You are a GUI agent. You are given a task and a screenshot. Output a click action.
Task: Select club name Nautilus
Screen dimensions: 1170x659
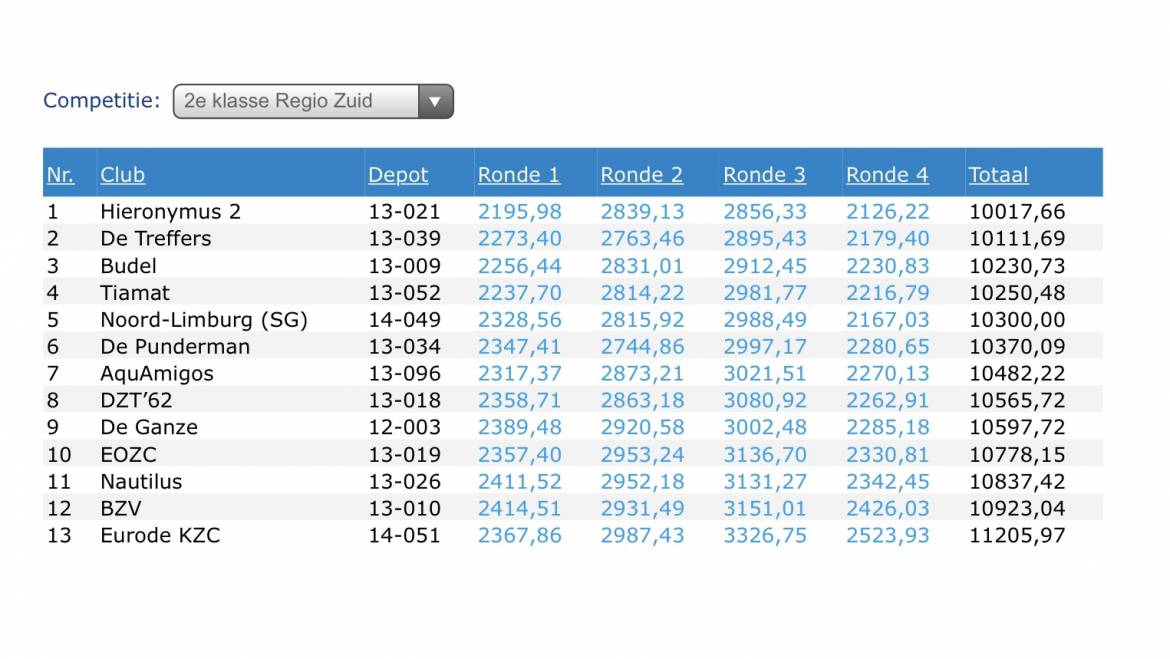141,482
